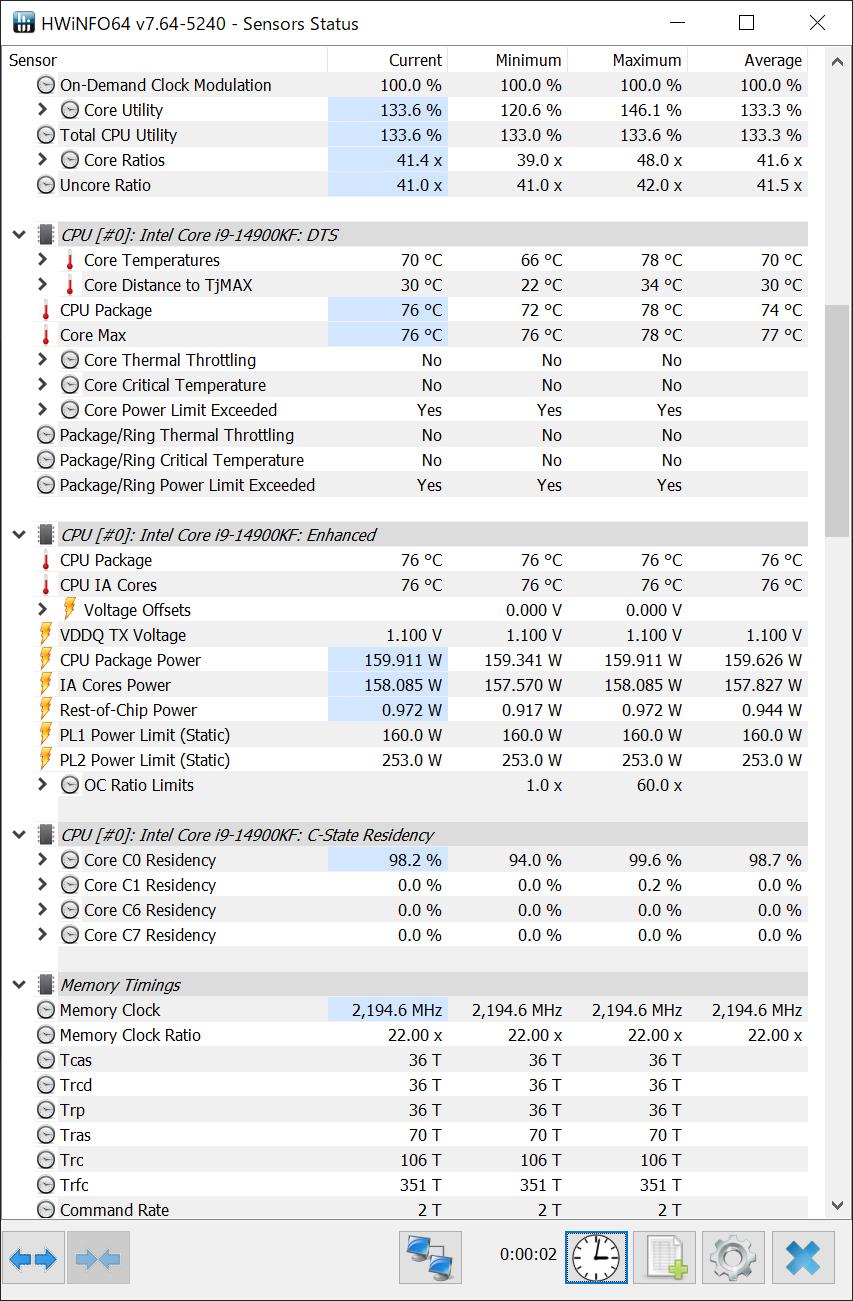Click the expand layout arrows icon

(33, 1258)
